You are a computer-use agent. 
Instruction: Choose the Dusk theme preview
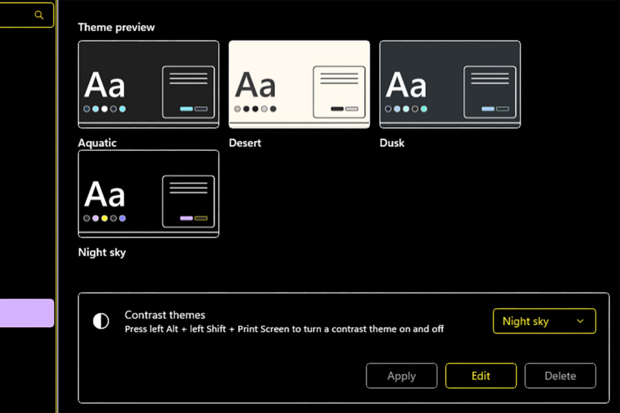[x=450, y=84]
